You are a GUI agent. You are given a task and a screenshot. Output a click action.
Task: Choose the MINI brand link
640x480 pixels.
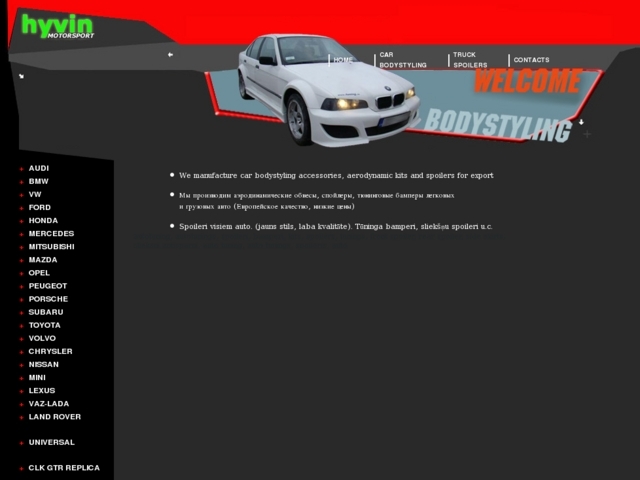[x=37, y=377]
